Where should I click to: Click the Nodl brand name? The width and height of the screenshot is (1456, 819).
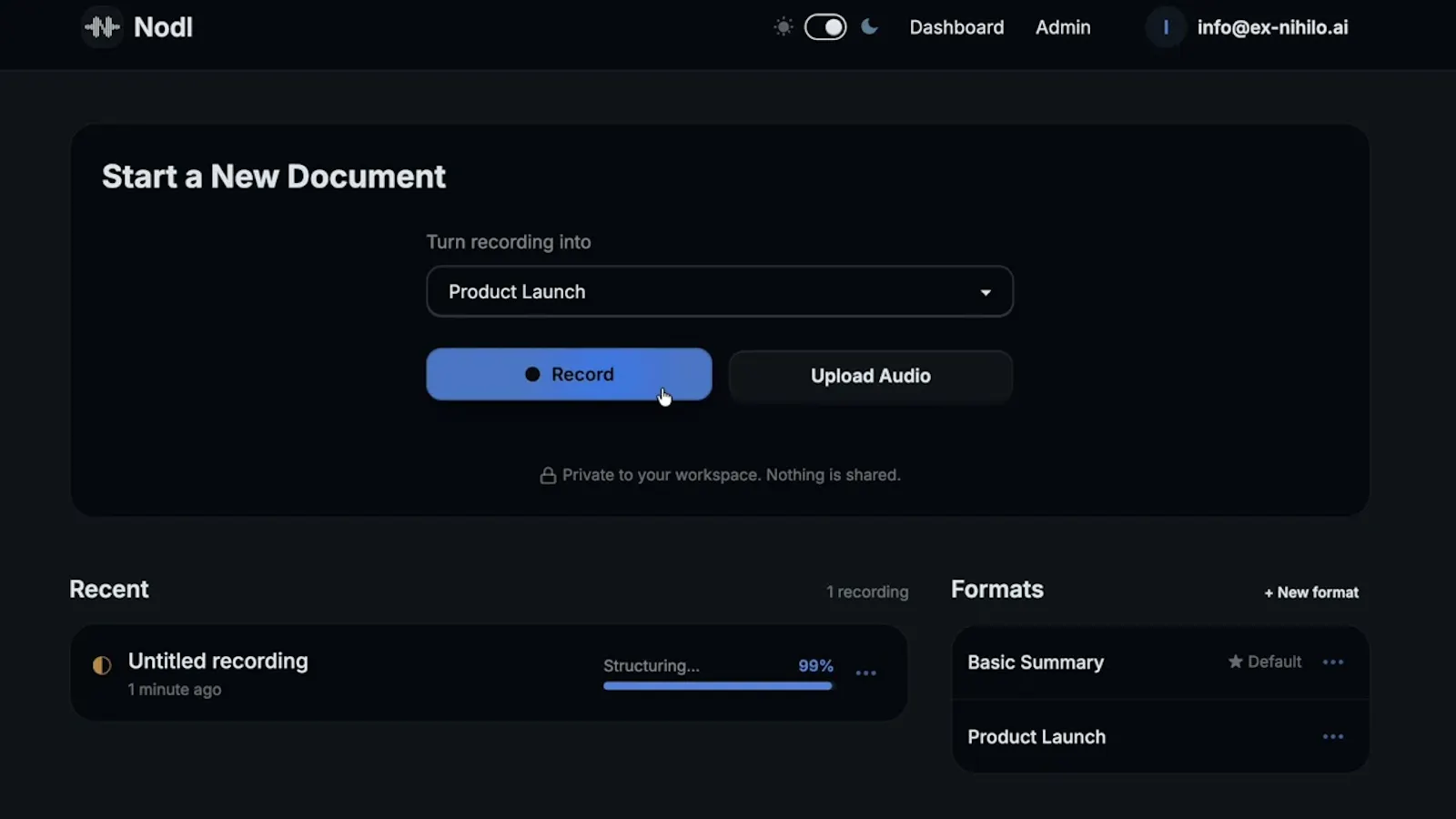pyautogui.click(x=163, y=27)
